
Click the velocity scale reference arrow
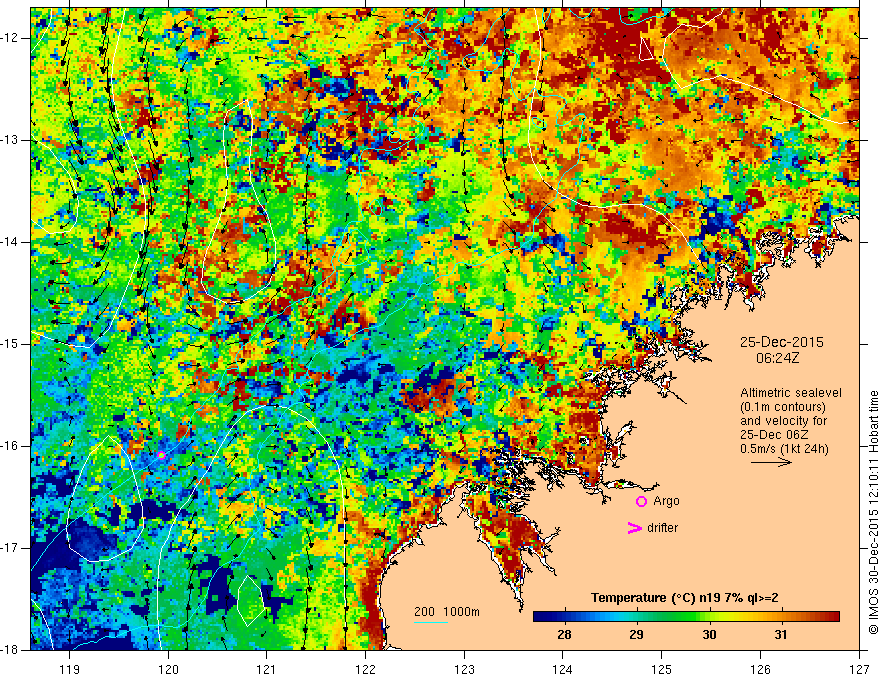pos(771,462)
